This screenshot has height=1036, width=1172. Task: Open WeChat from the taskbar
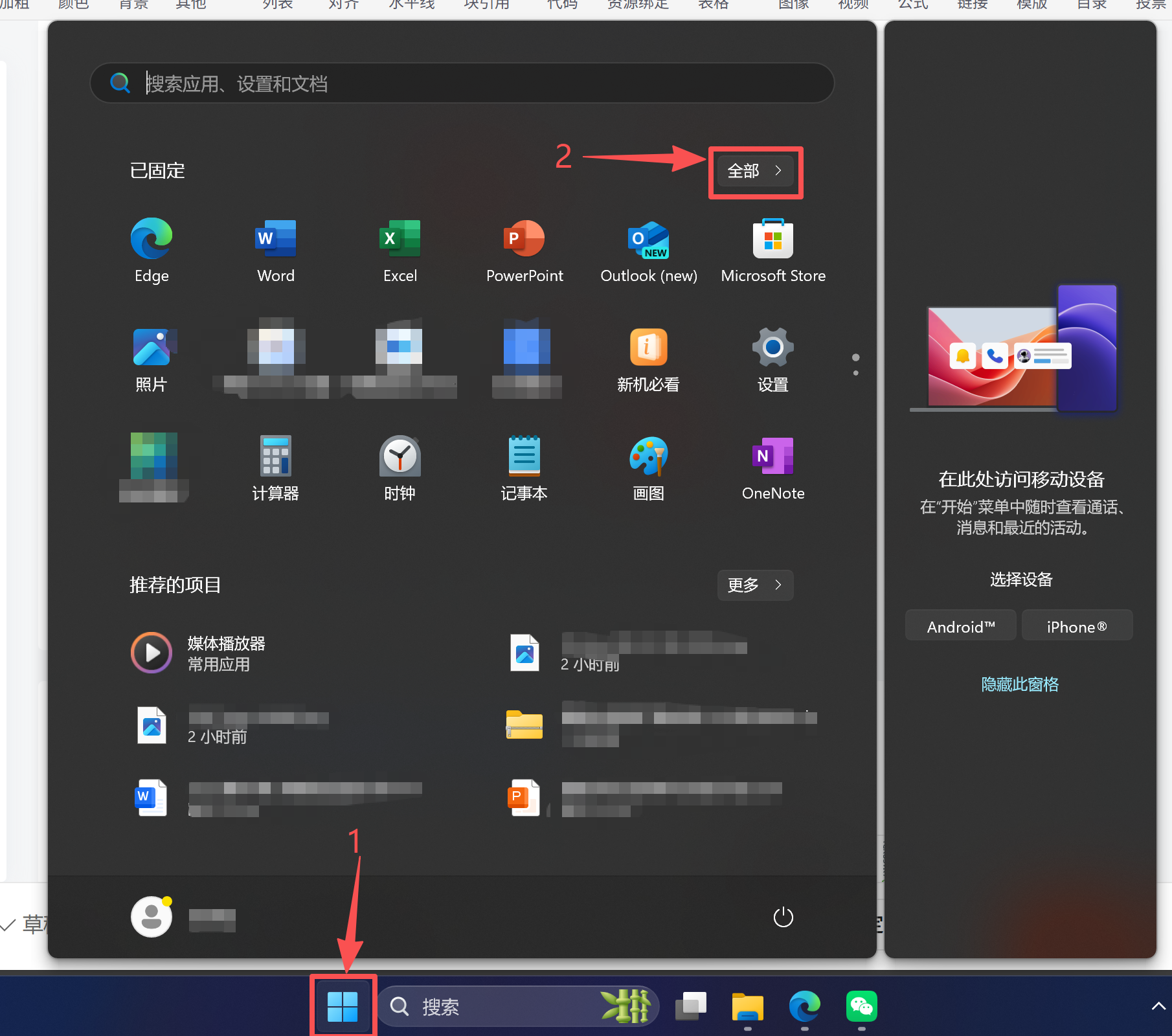coord(862,1007)
